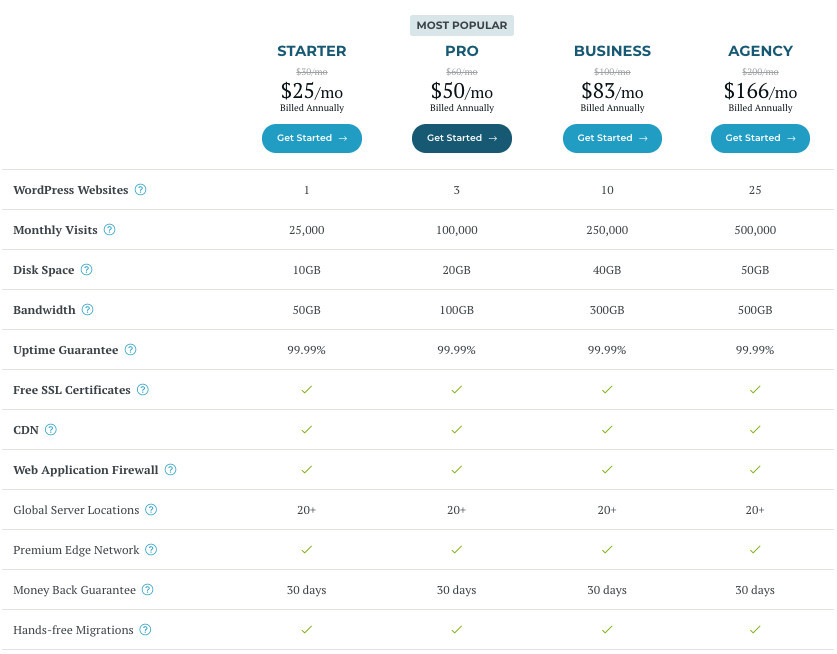The image size is (837, 654).
Task: Click the $25/mo price
Action: [312, 91]
